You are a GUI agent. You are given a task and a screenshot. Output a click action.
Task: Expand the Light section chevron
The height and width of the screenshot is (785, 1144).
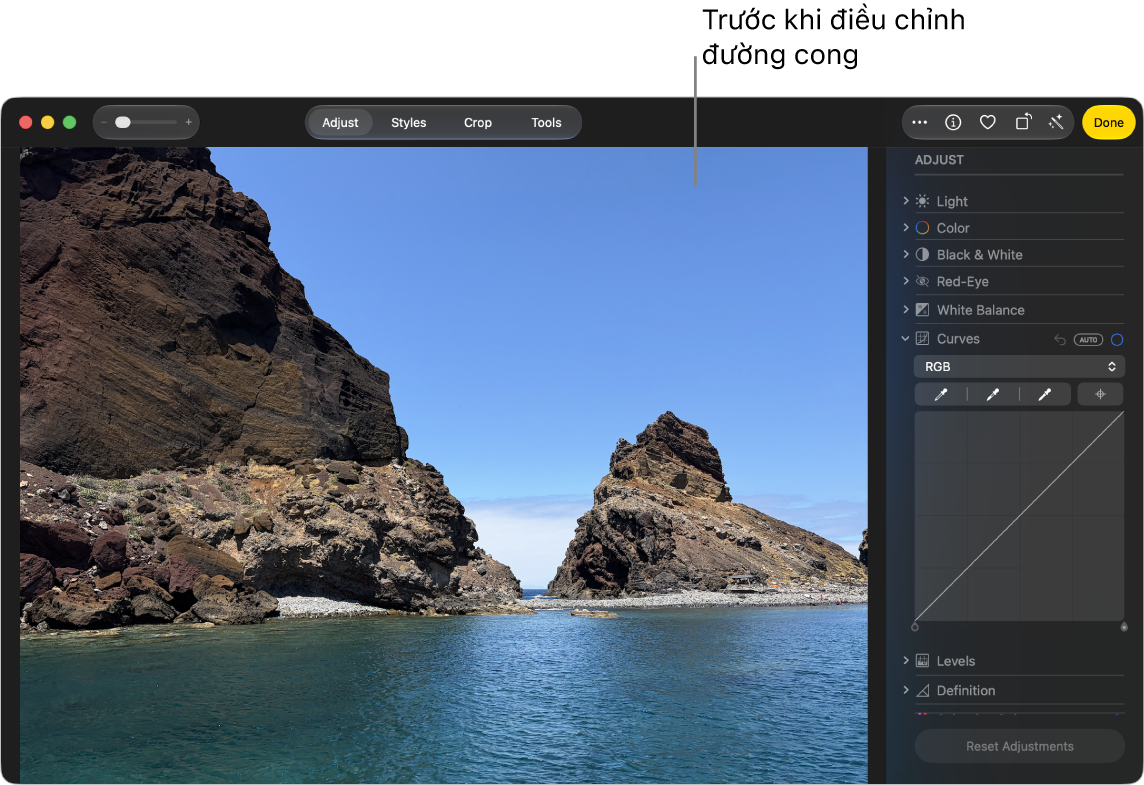(906, 201)
